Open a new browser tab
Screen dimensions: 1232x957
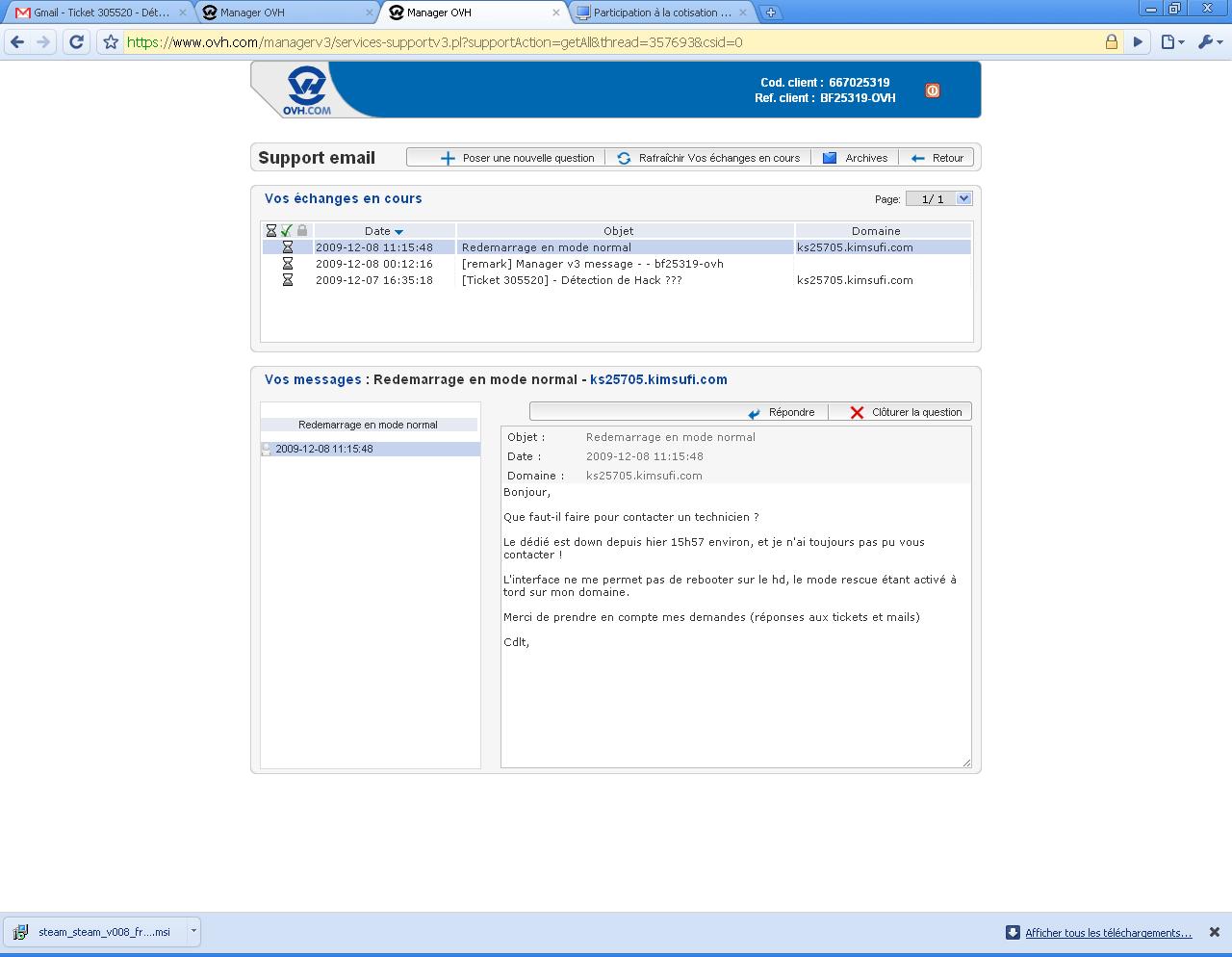pos(771,13)
